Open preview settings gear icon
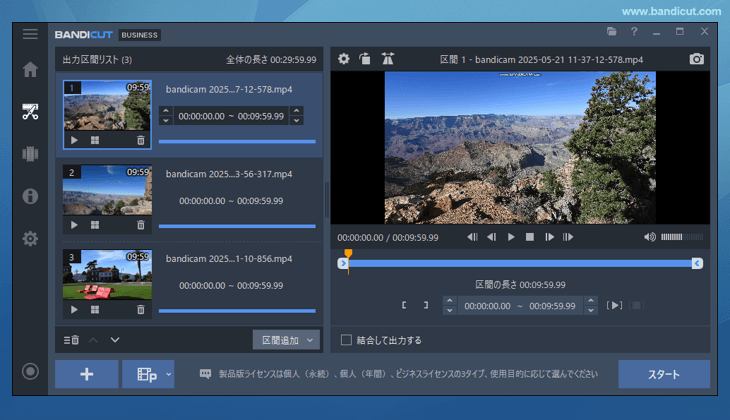730x420 pixels. 344,59
